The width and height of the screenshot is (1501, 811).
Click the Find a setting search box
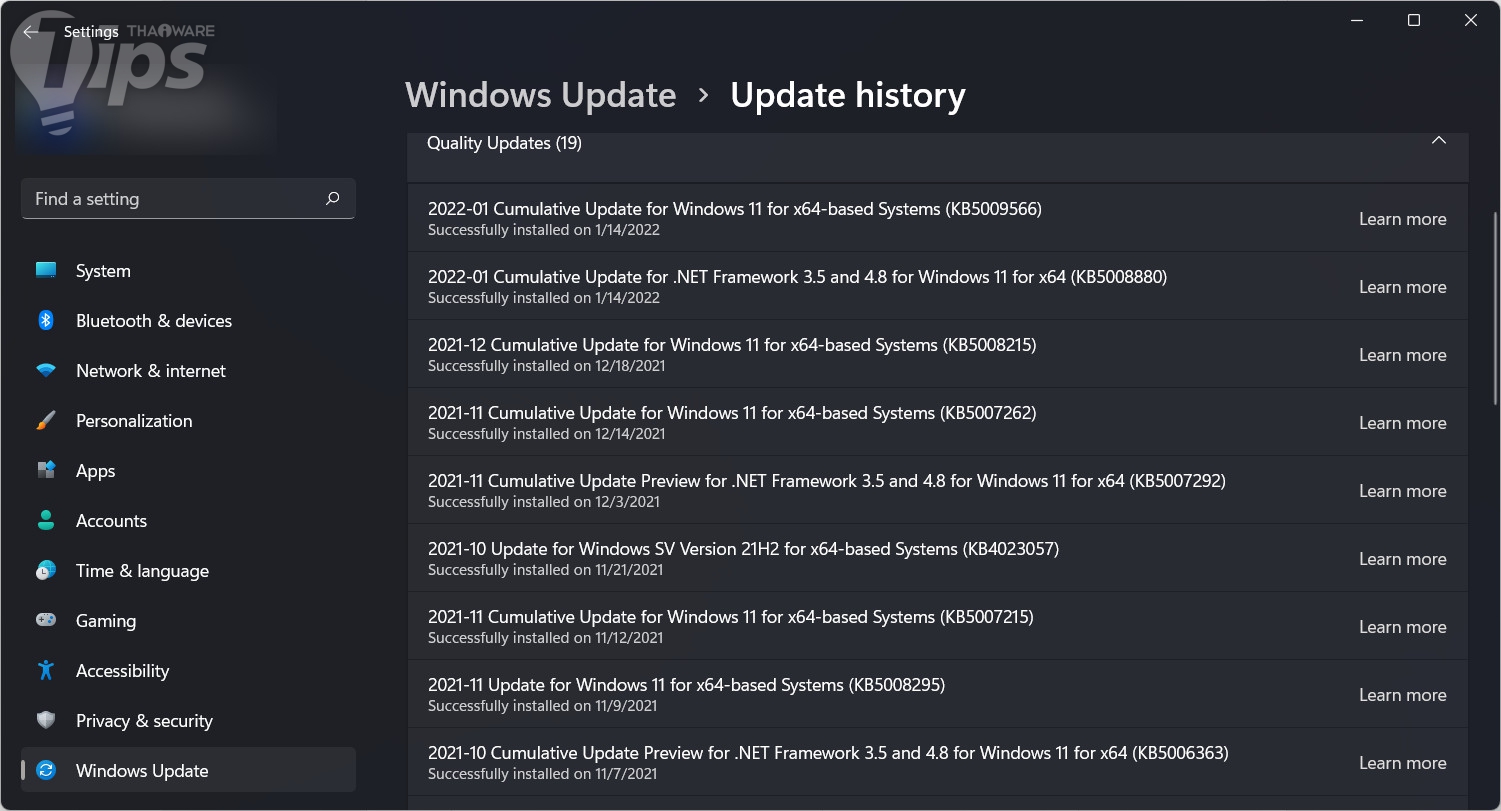tap(175, 199)
